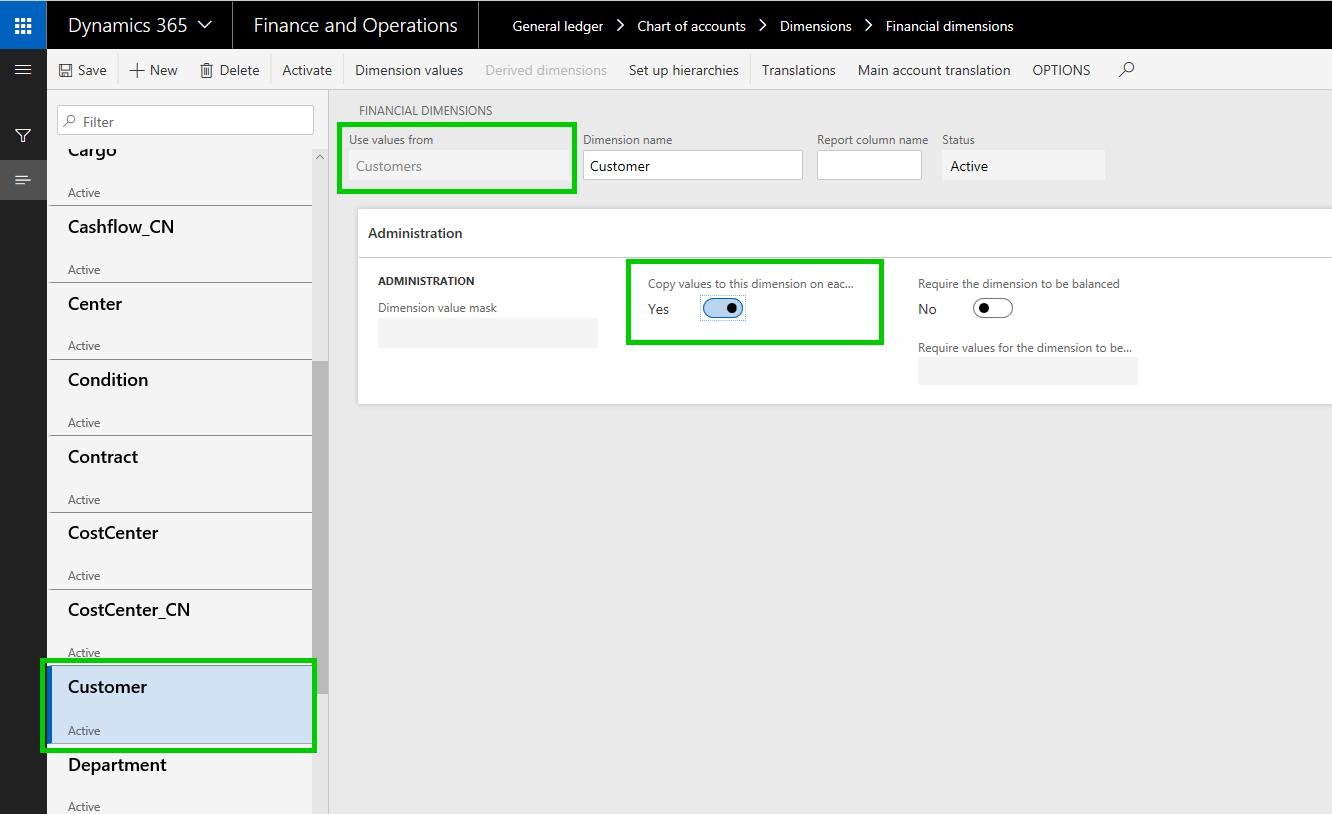
Task: Open the Use values from field
Action: (x=457, y=166)
